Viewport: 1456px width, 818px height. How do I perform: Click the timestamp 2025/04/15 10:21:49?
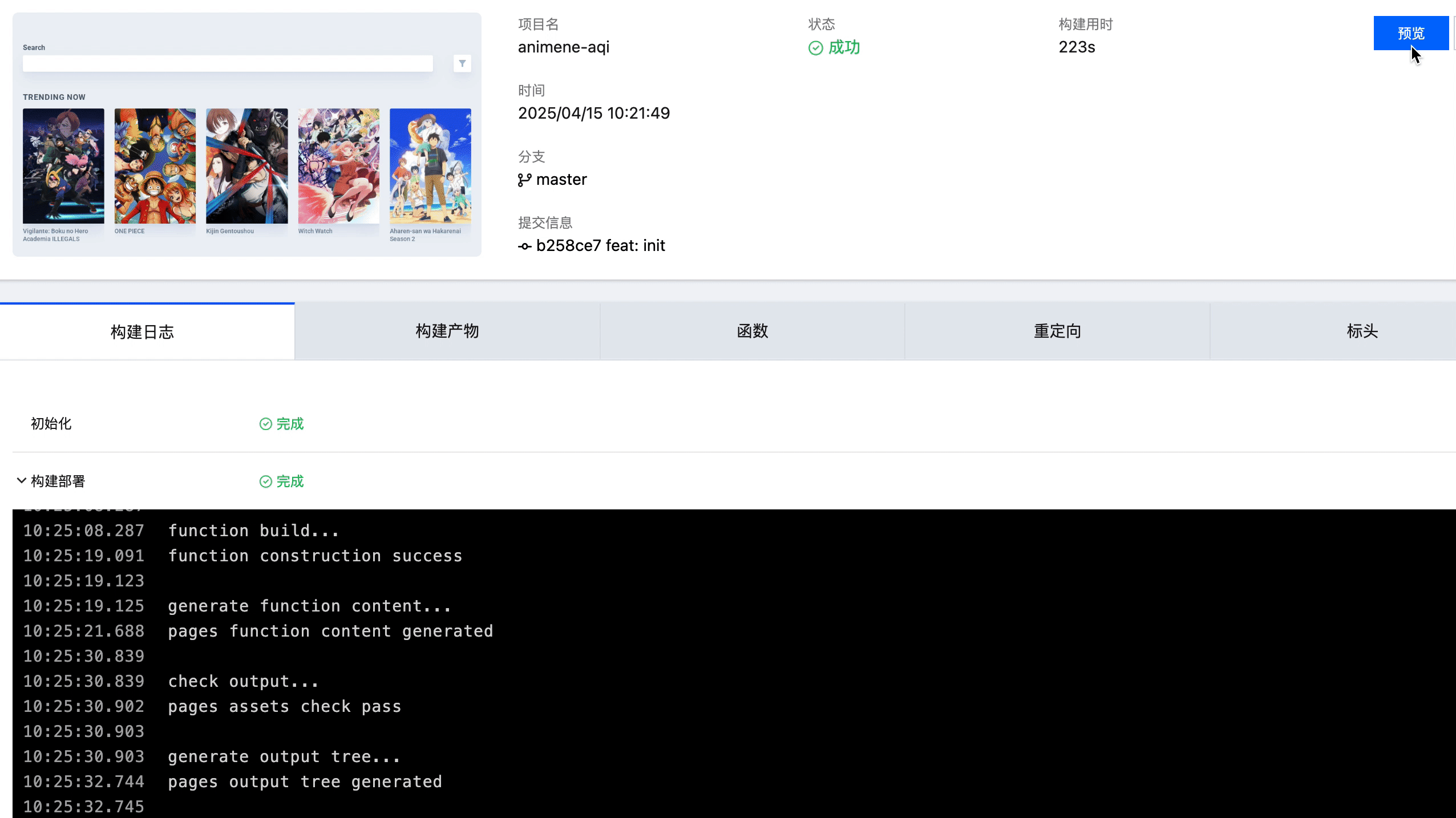coord(594,113)
